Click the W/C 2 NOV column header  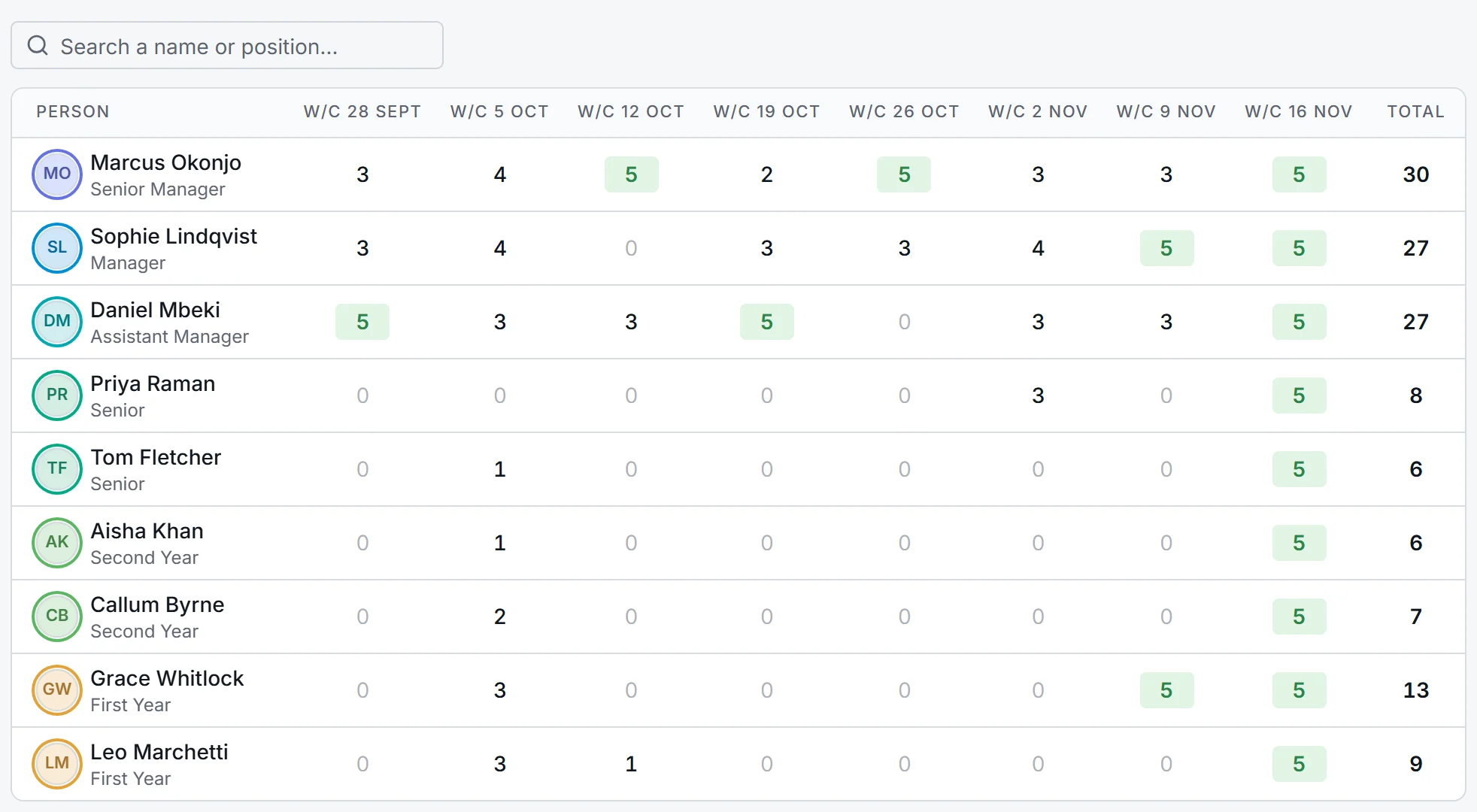click(x=1039, y=112)
